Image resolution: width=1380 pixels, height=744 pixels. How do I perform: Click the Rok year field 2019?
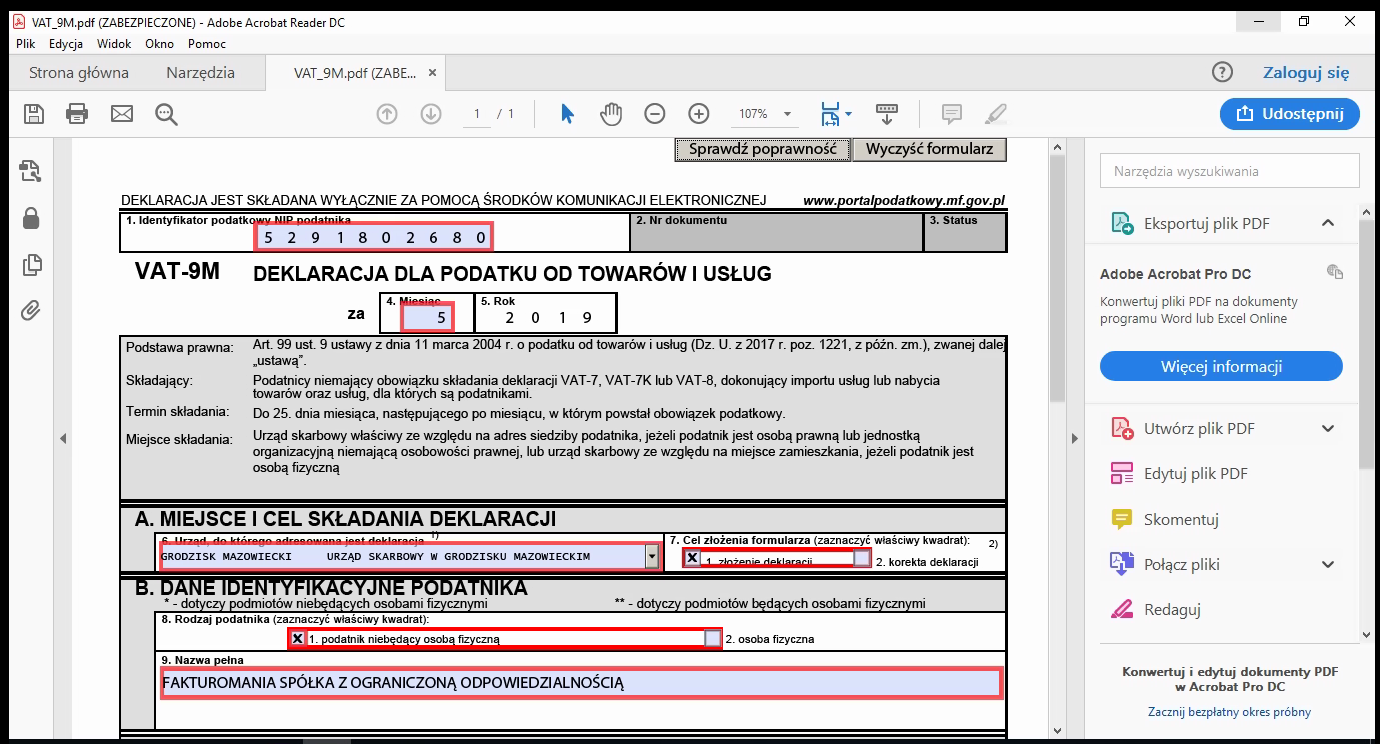[547, 319]
